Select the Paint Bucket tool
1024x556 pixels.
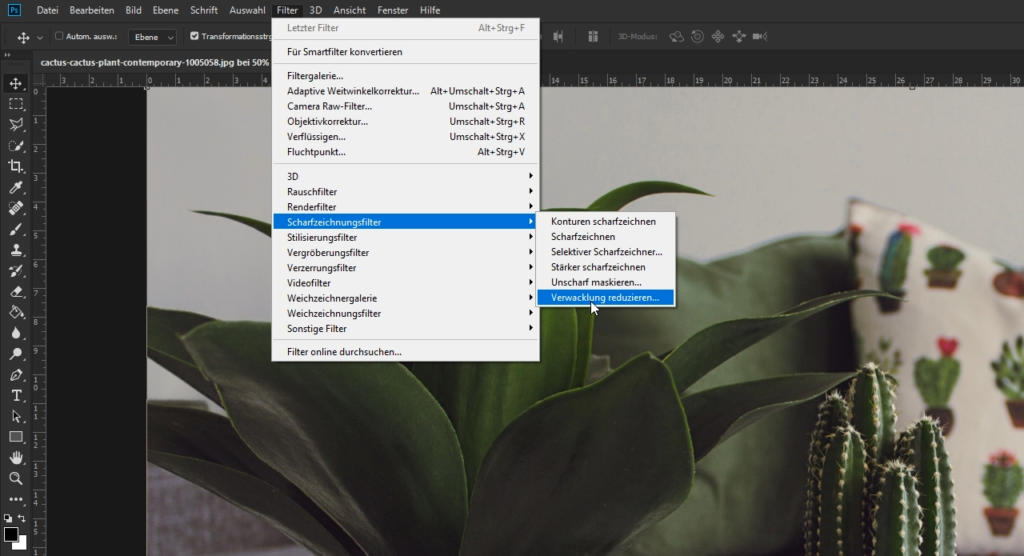point(16,312)
